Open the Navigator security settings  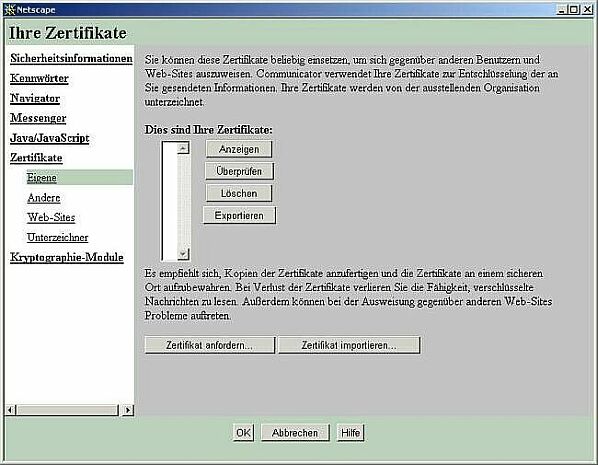(35, 98)
